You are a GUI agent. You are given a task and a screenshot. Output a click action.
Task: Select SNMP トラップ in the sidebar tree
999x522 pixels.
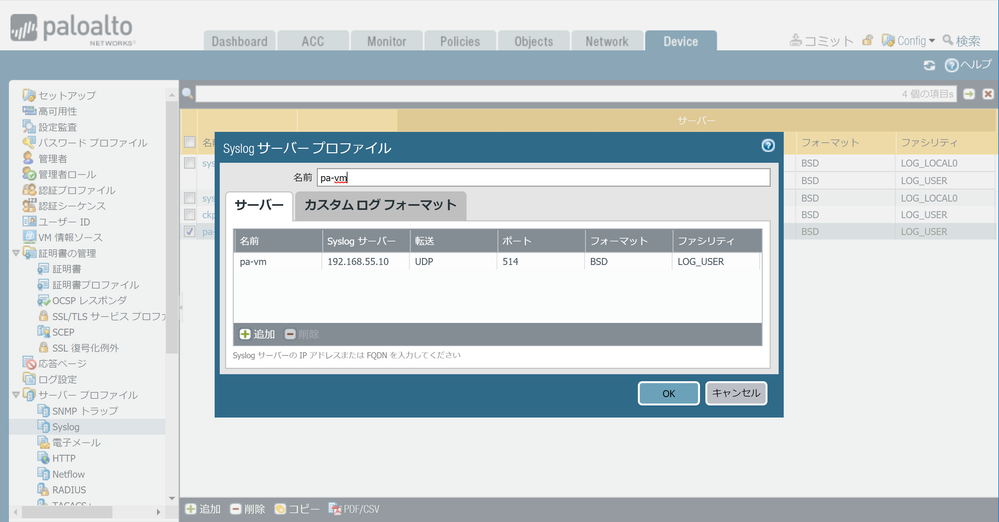point(84,411)
